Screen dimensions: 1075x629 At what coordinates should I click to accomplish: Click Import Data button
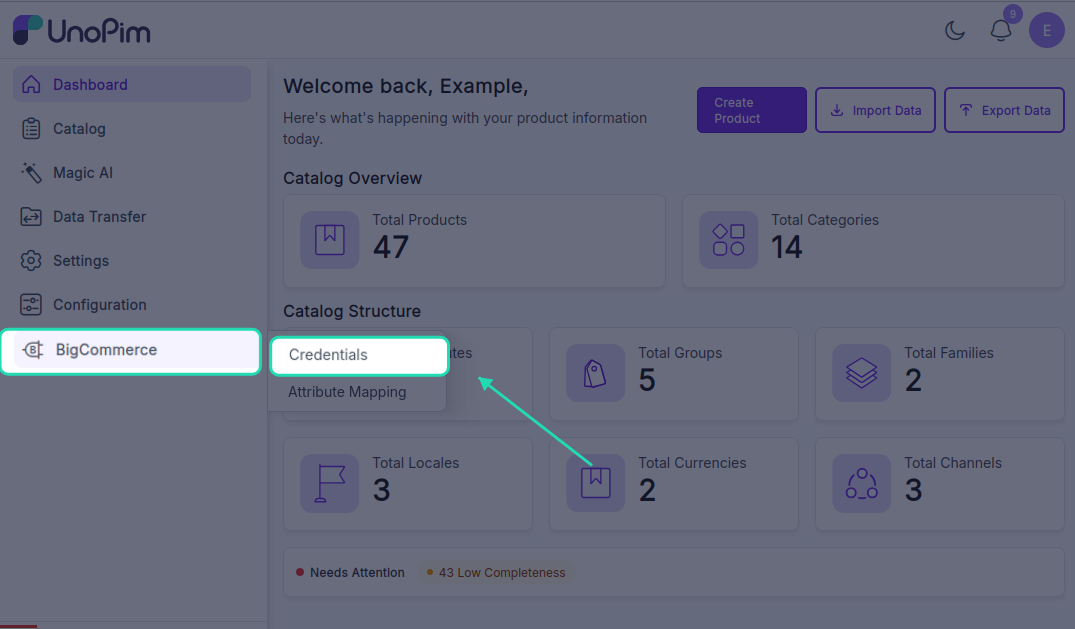point(875,110)
